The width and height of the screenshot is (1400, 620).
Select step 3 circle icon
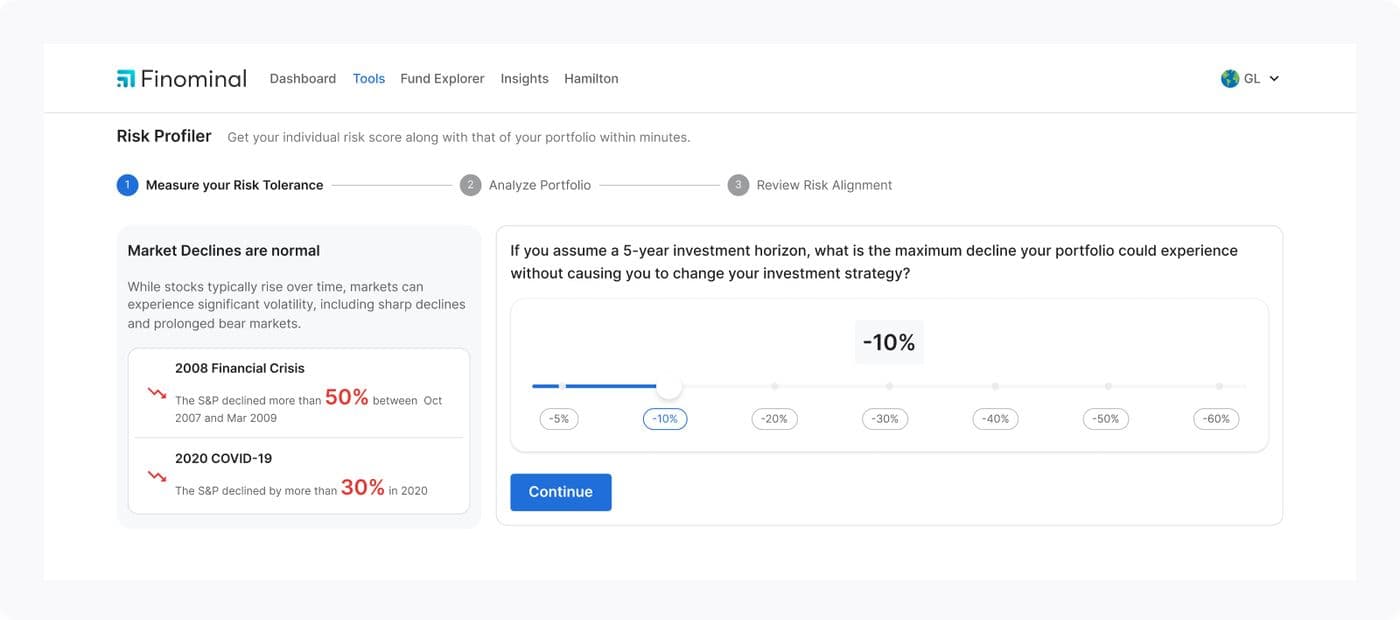point(738,185)
